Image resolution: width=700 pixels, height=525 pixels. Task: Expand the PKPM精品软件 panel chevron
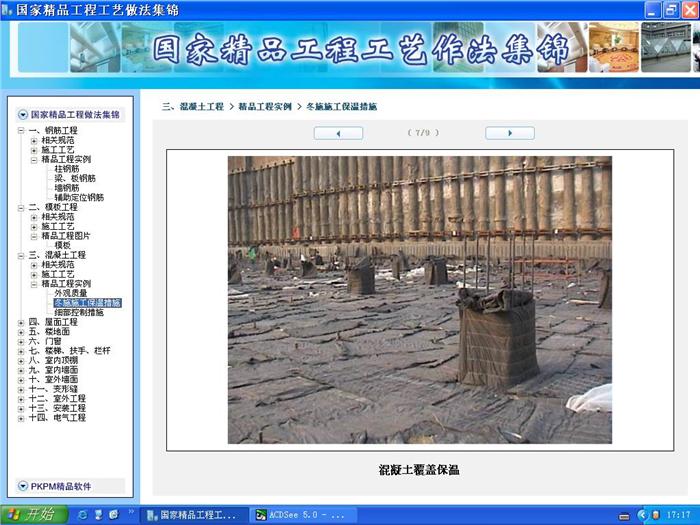coord(23,486)
